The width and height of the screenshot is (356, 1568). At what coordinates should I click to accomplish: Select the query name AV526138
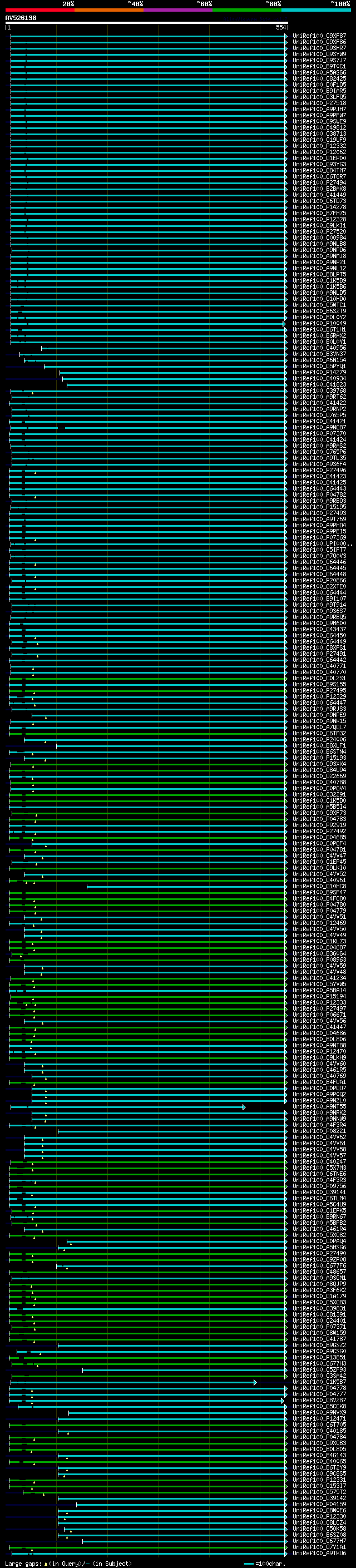click(21, 18)
